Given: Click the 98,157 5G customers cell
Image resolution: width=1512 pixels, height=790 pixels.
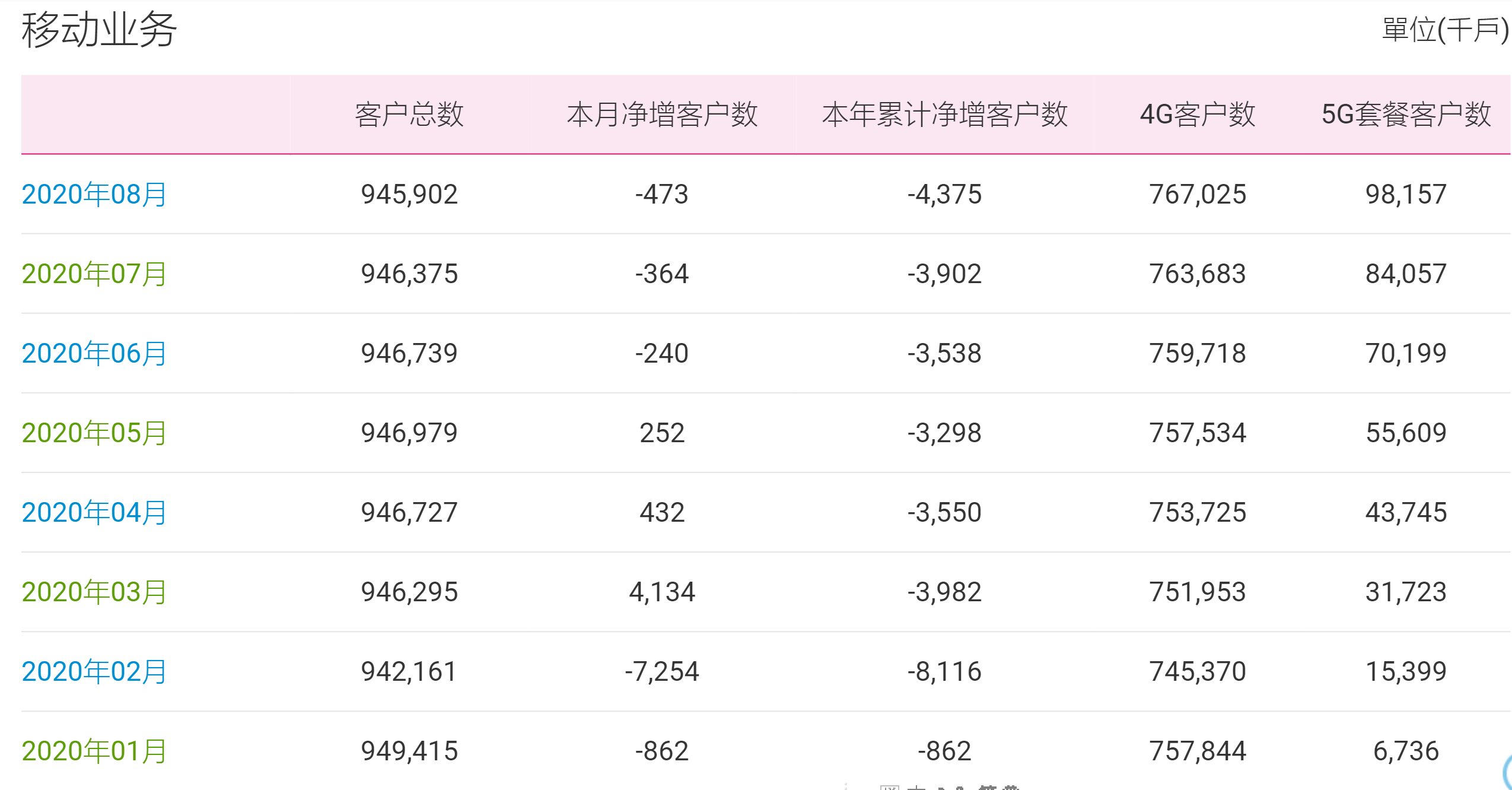Looking at the screenshot, I should [1406, 195].
